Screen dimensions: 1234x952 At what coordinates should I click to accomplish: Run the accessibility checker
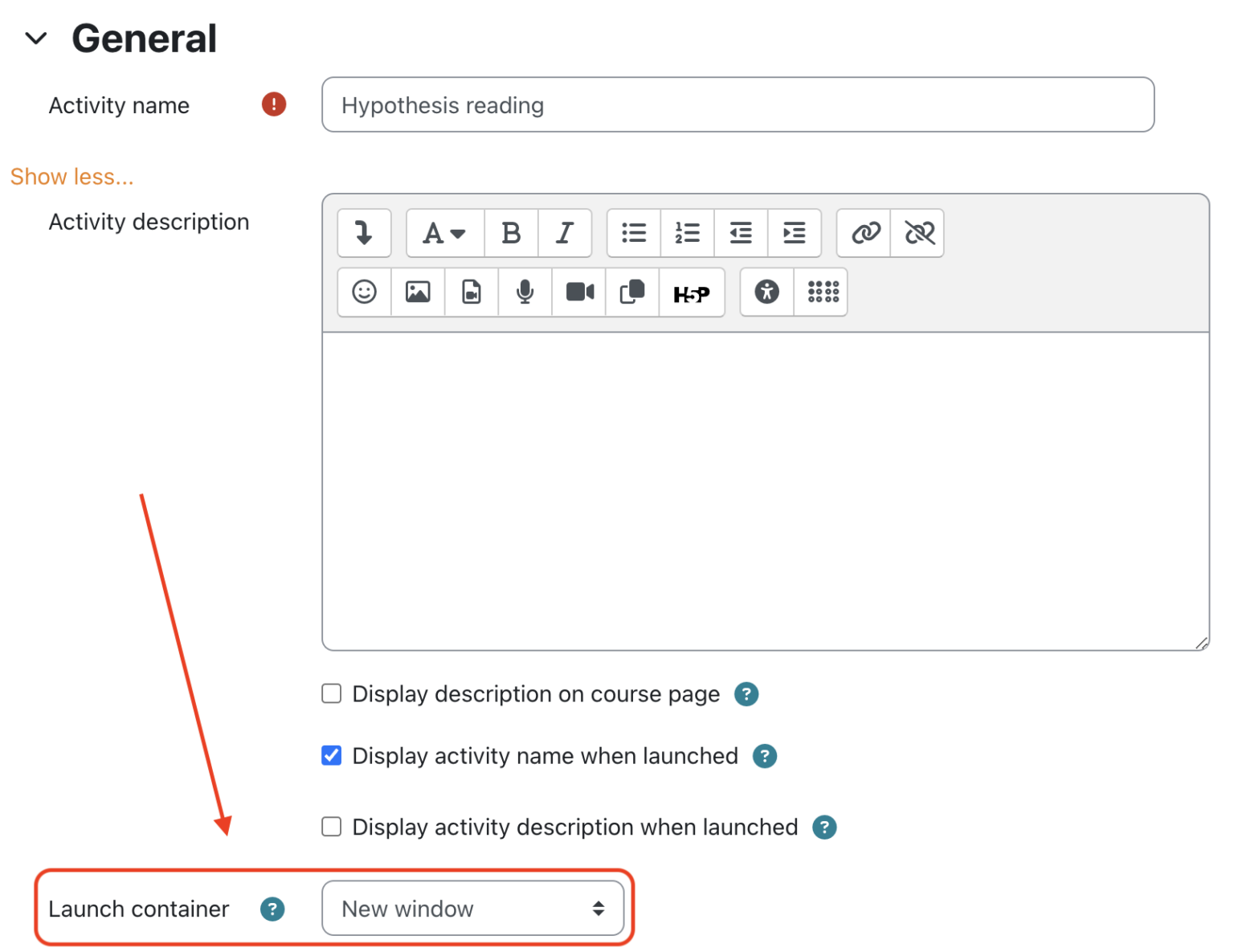766,292
